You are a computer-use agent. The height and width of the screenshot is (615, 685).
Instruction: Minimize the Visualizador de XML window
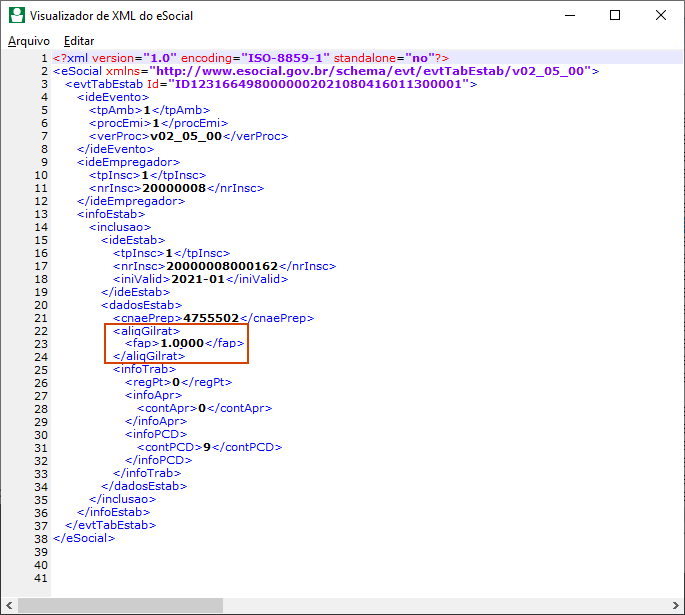point(569,16)
